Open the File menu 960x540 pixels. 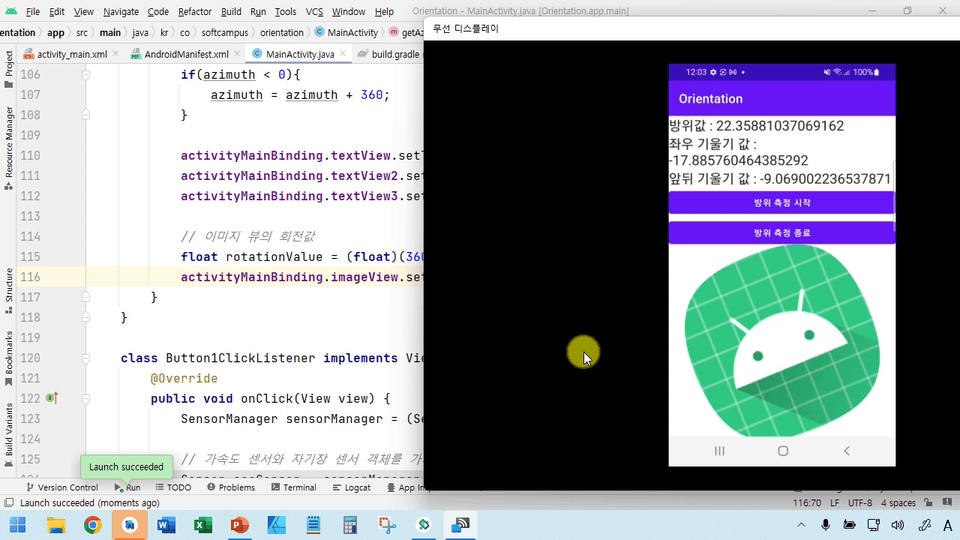[32, 12]
